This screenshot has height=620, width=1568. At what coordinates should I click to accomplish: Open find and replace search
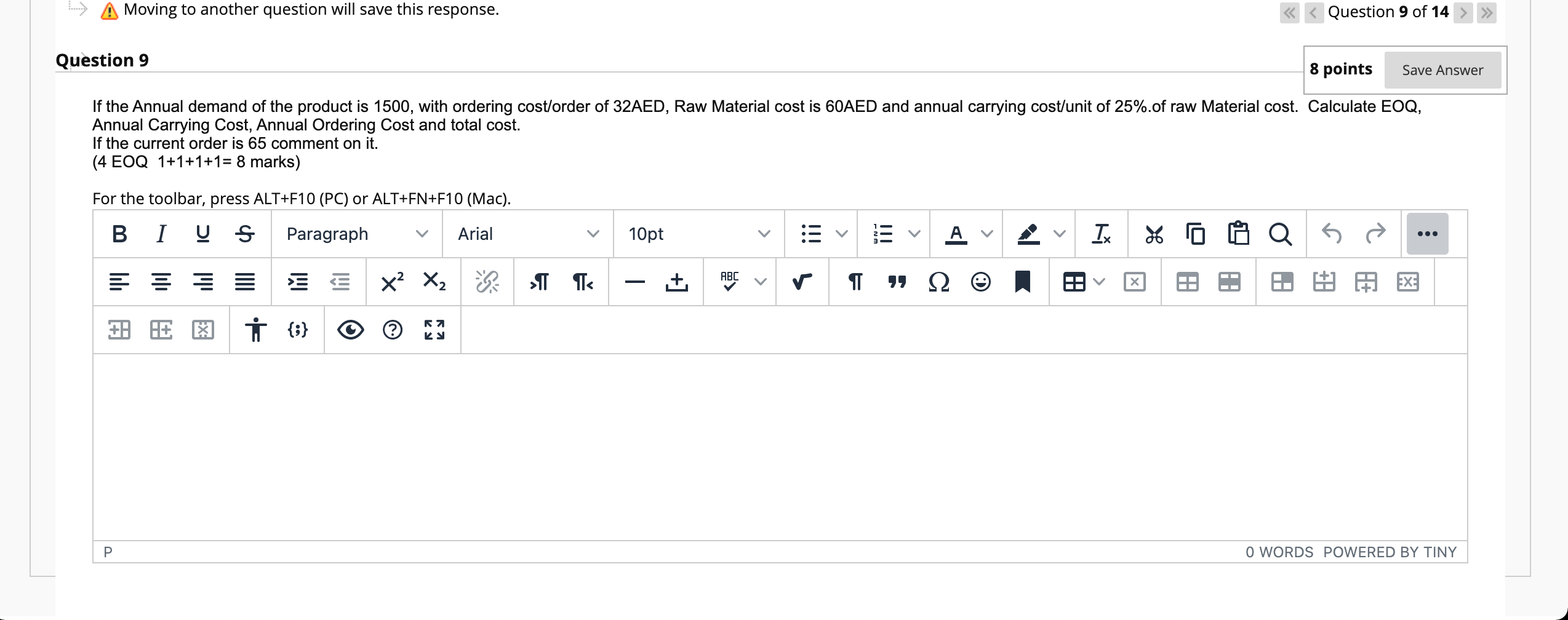1280,234
